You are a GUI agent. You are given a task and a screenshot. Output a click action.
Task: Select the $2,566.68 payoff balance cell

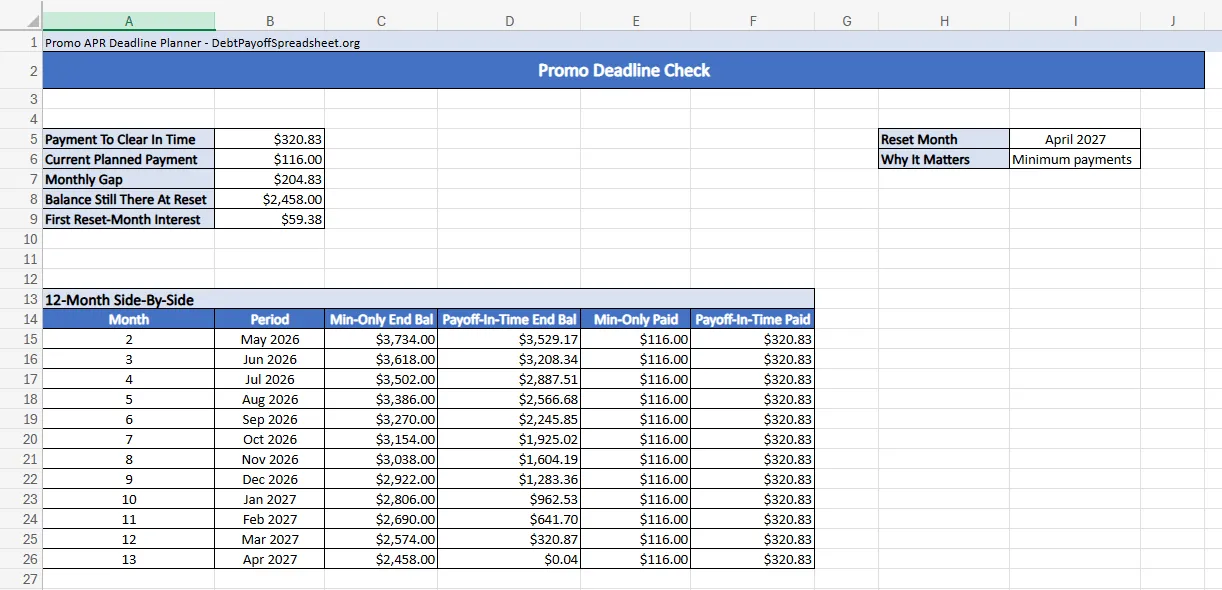pyautogui.click(x=509, y=399)
